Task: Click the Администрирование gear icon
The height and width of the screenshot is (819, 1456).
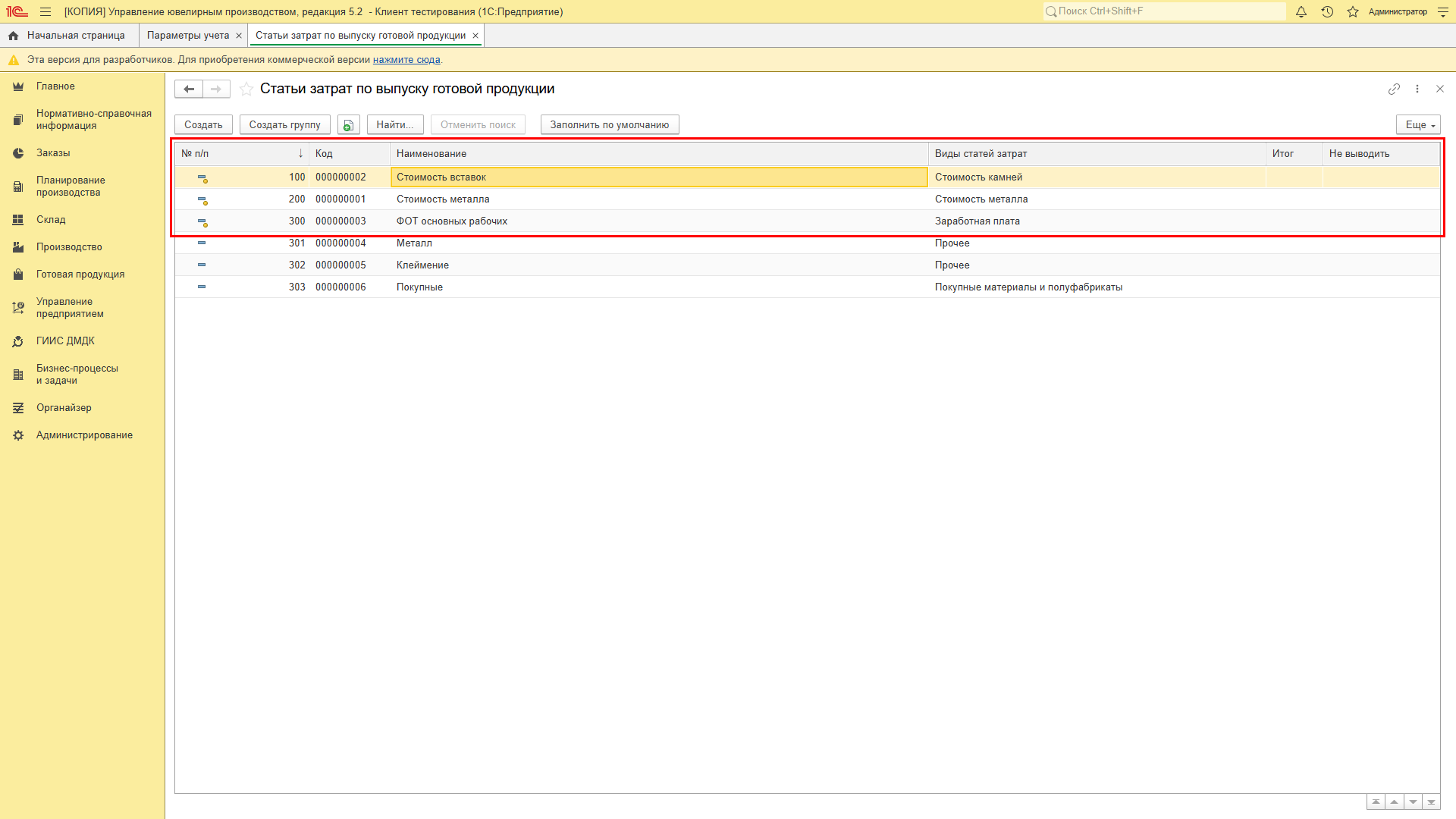Action: [x=18, y=435]
